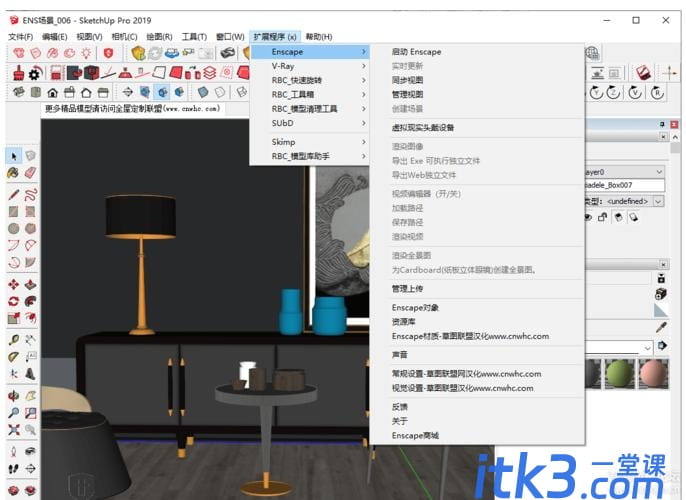
Task: Activate the Move tool with four arrows
Action: coord(14,285)
